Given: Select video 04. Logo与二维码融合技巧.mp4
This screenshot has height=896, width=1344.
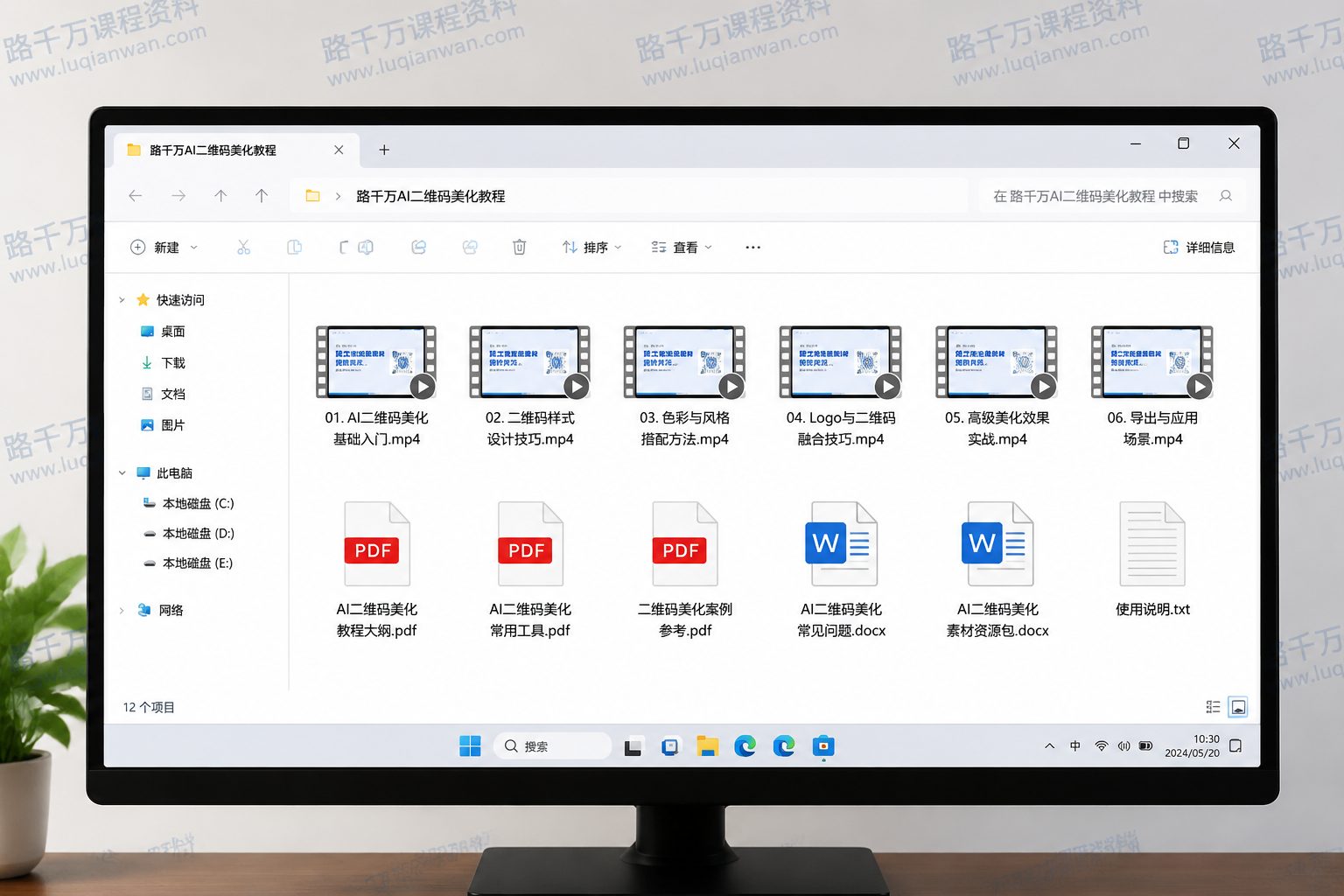Looking at the screenshot, I should 841,387.
